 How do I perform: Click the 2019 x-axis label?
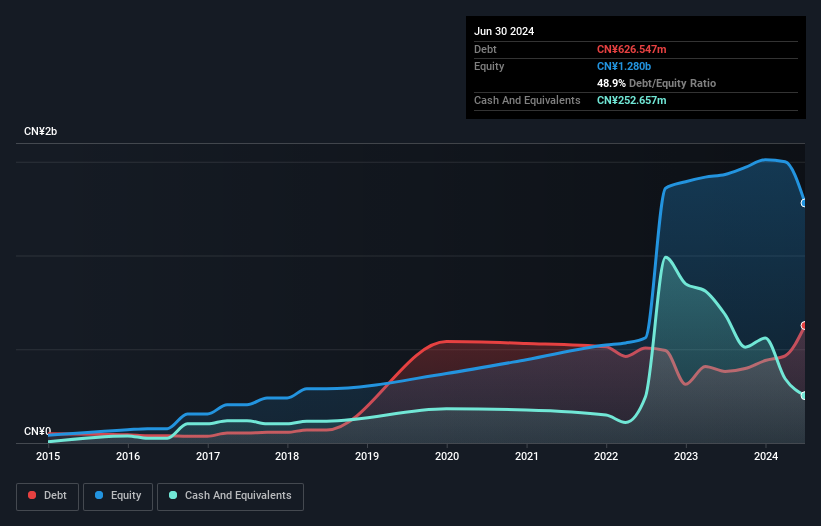(367, 456)
